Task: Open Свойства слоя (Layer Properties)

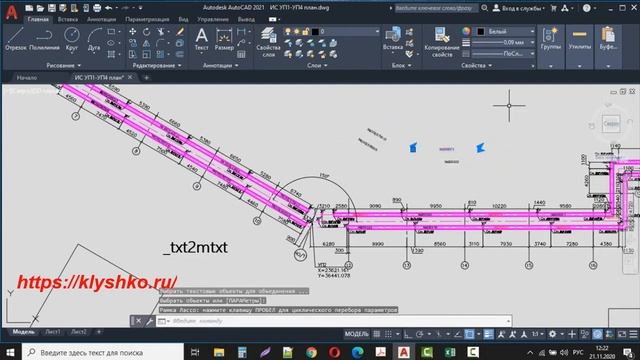Action: [x=268, y=42]
